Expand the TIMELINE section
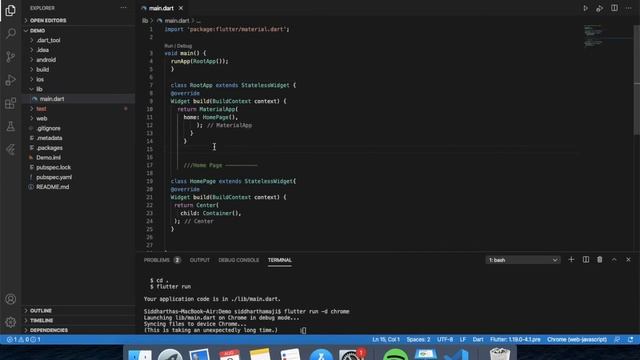 41,320
